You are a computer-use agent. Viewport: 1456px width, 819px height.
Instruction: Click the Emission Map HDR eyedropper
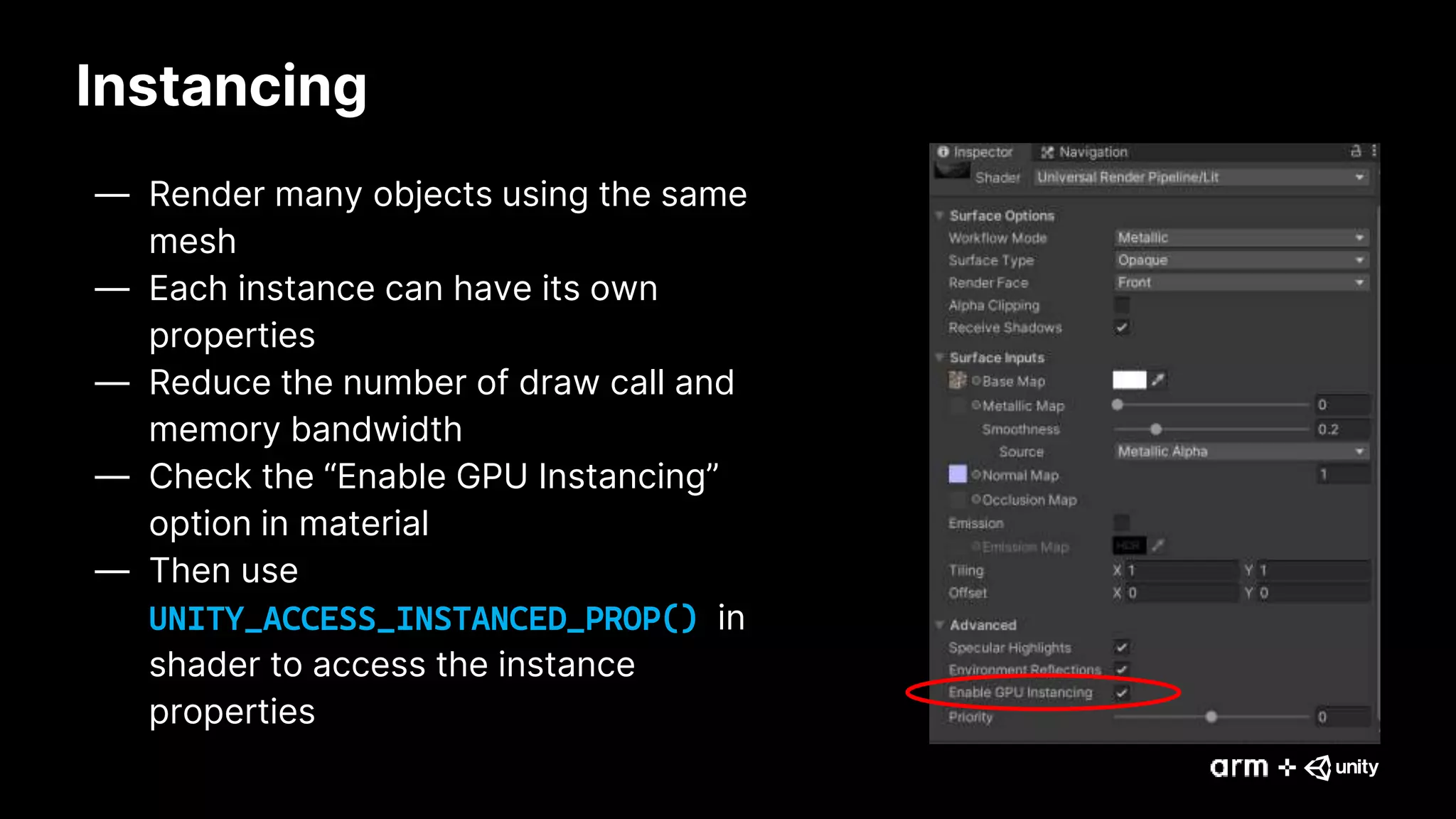tap(1158, 546)
